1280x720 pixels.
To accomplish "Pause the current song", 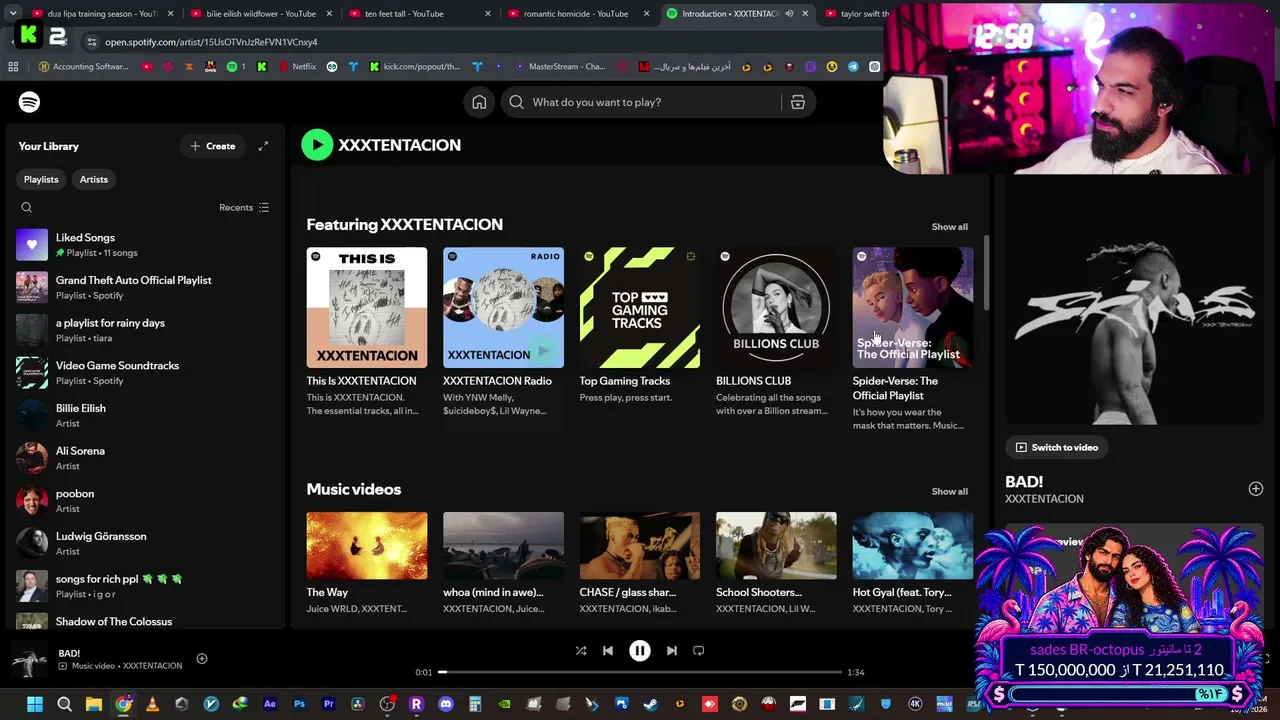I will 640,650.
